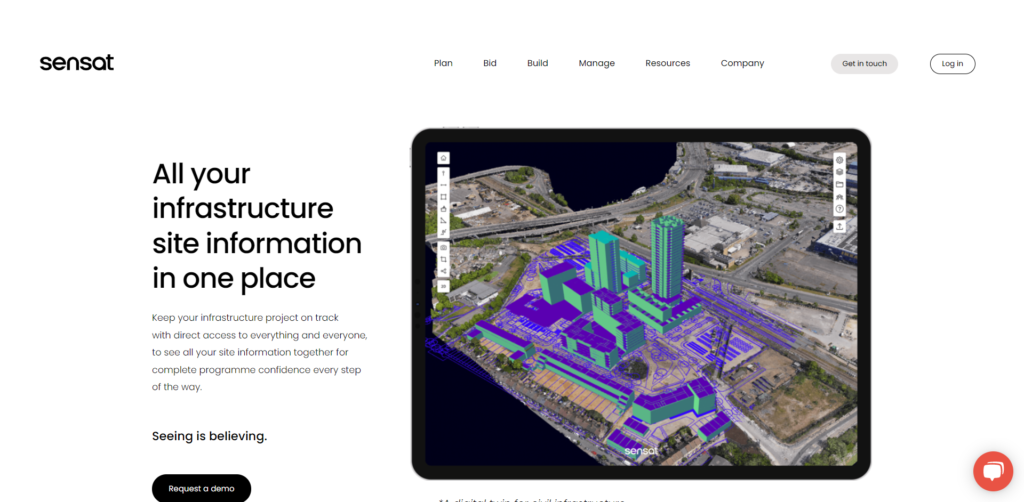The image size is (1024, 502).
Task: Select the point marker tool in tablet toolbar
Action: pyautogui.click(x=443, y=174)
